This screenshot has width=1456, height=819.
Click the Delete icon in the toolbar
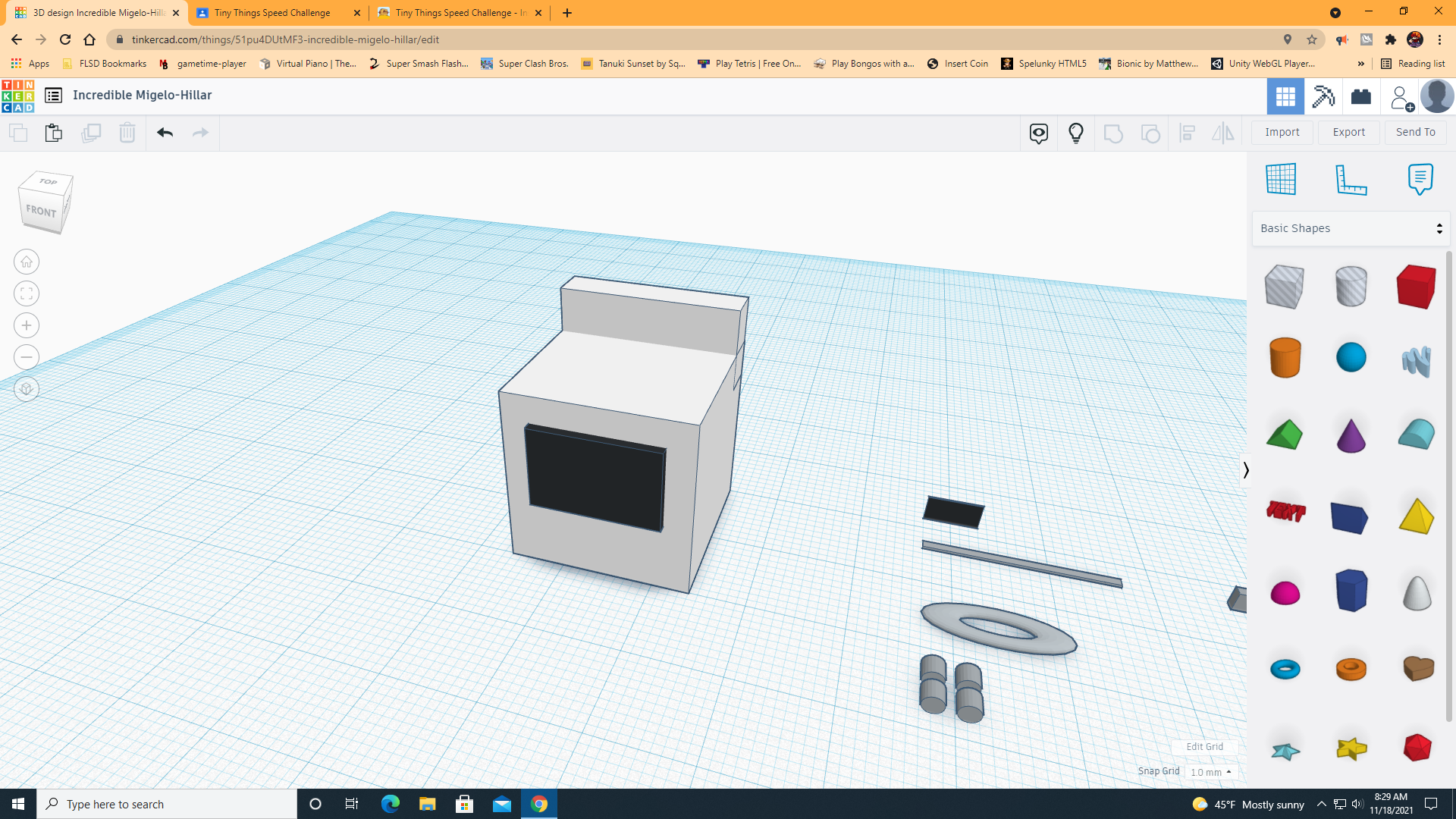coord(127,132)
